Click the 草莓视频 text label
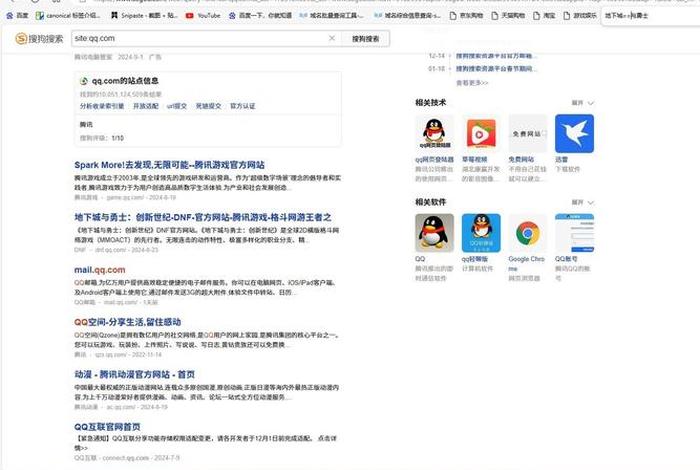Viewport: 700px width, 470px height. click(x=475, y=159)
